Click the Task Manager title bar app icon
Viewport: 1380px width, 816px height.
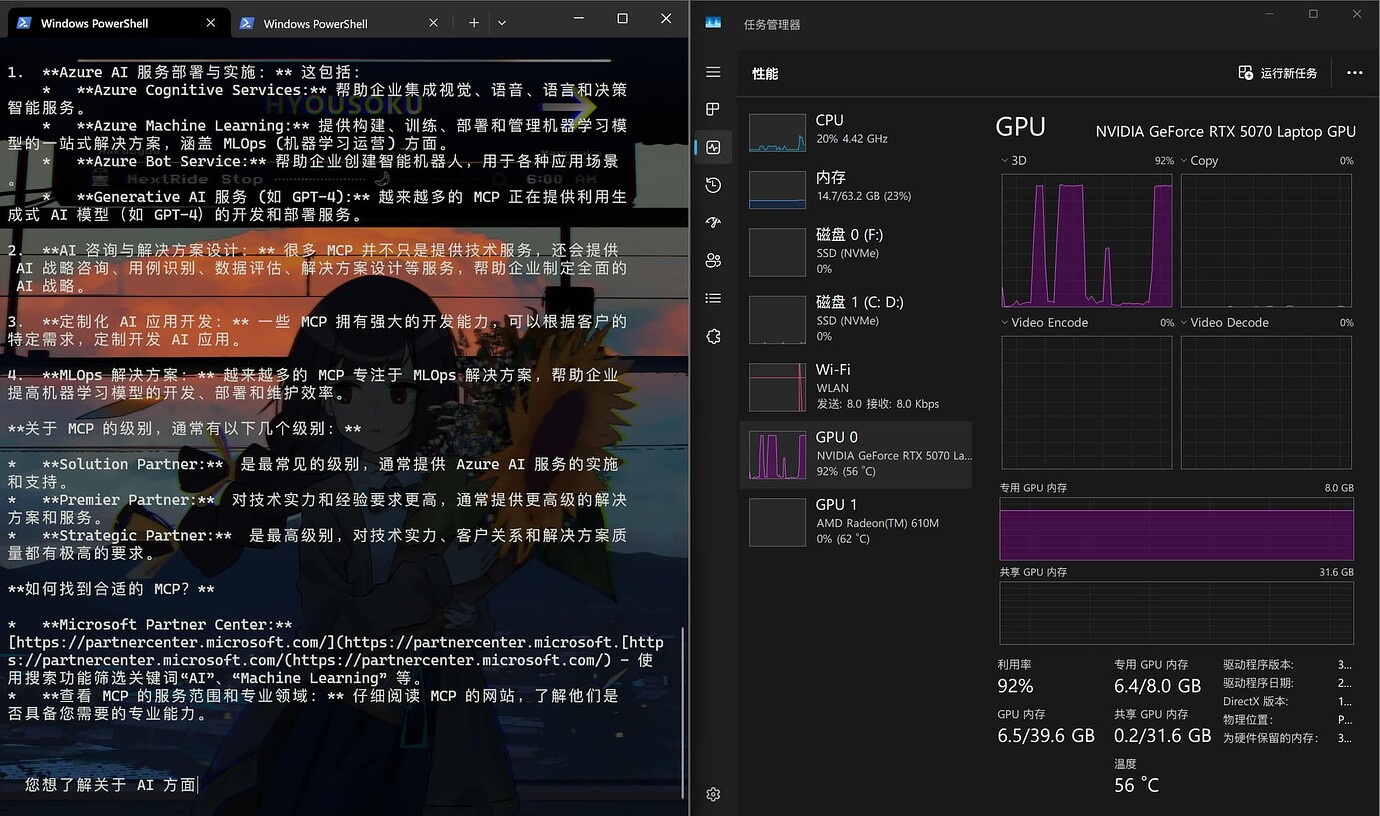[713, 23]
